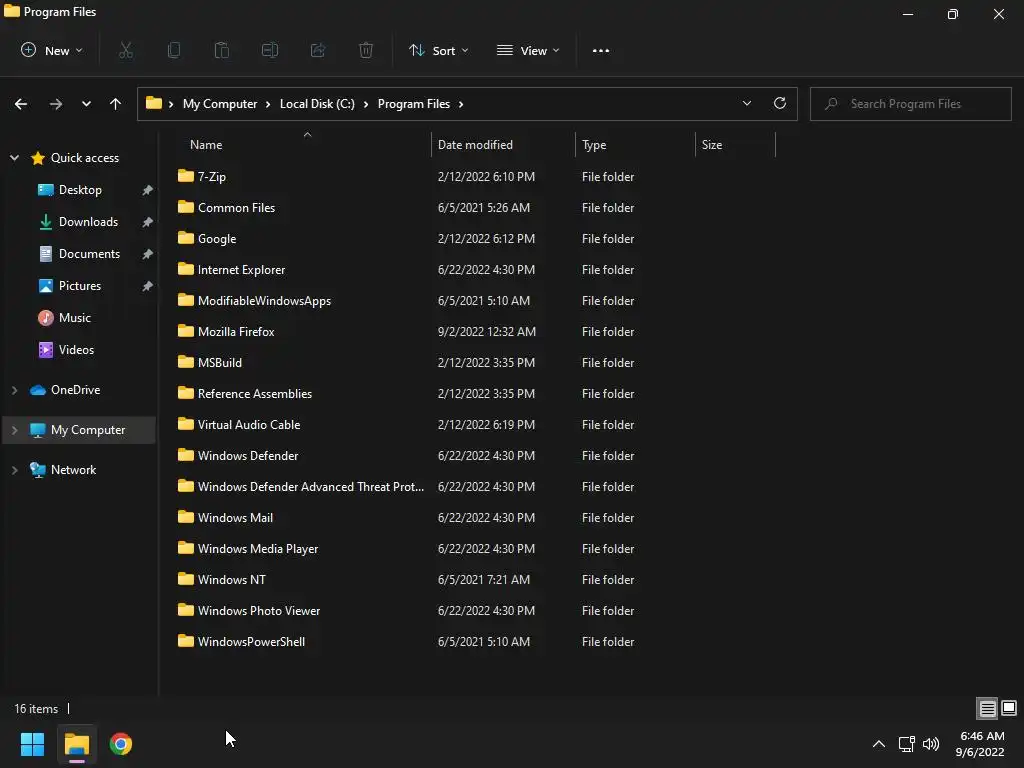
Task: Open the View dropdown menu
Action: point(528,50)
